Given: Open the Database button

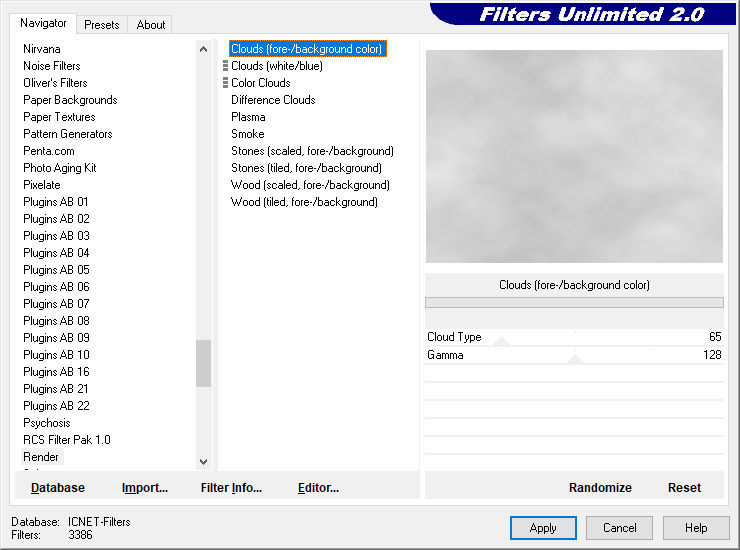Looking at the screenshot, I should (x=58, y=488).
